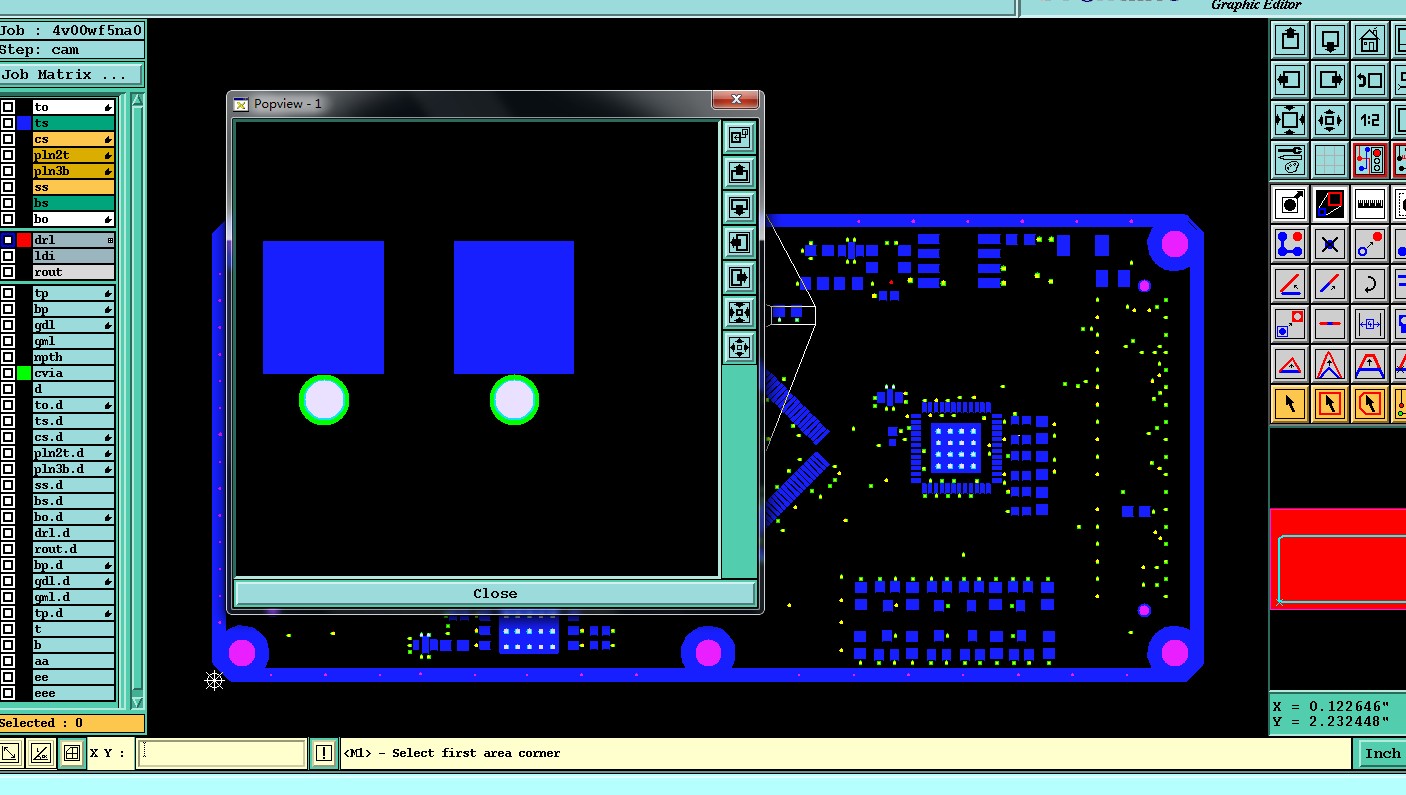Click the blue to red point move icon
The height and width of the screenshot is (795, 1406).
1369,244
